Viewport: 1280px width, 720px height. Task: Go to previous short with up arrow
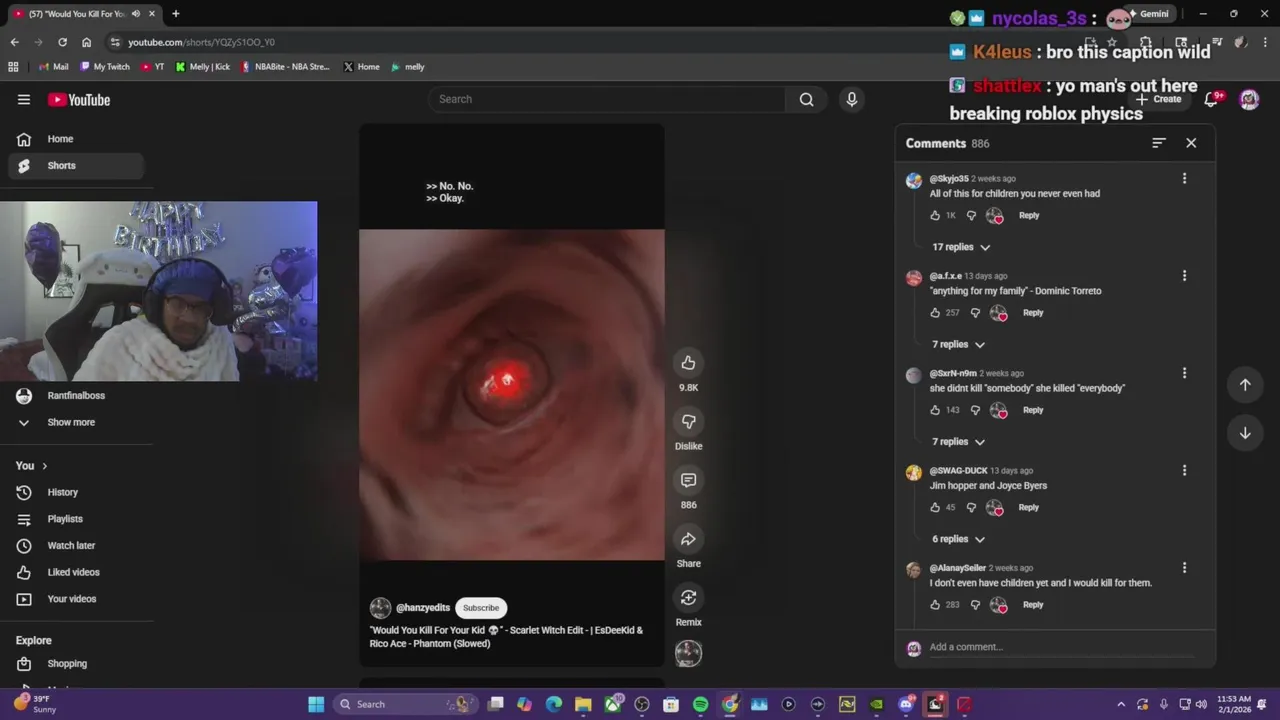click(1245, 385)
